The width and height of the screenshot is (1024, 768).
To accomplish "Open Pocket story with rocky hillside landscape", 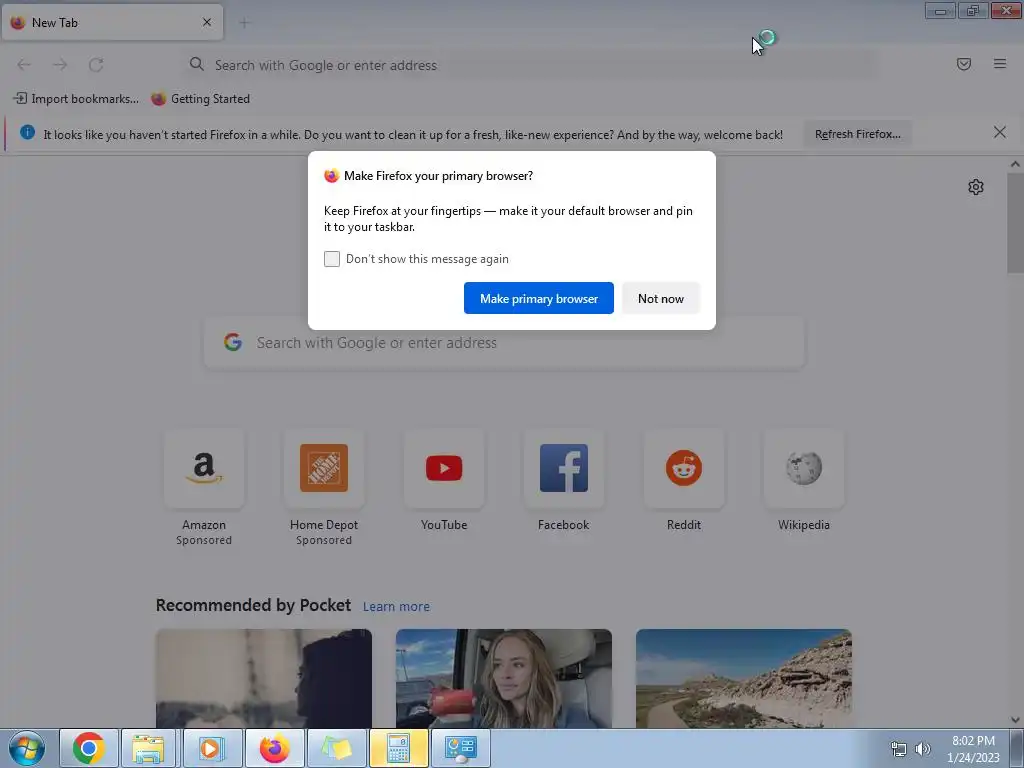I will [x=744, y=679].
